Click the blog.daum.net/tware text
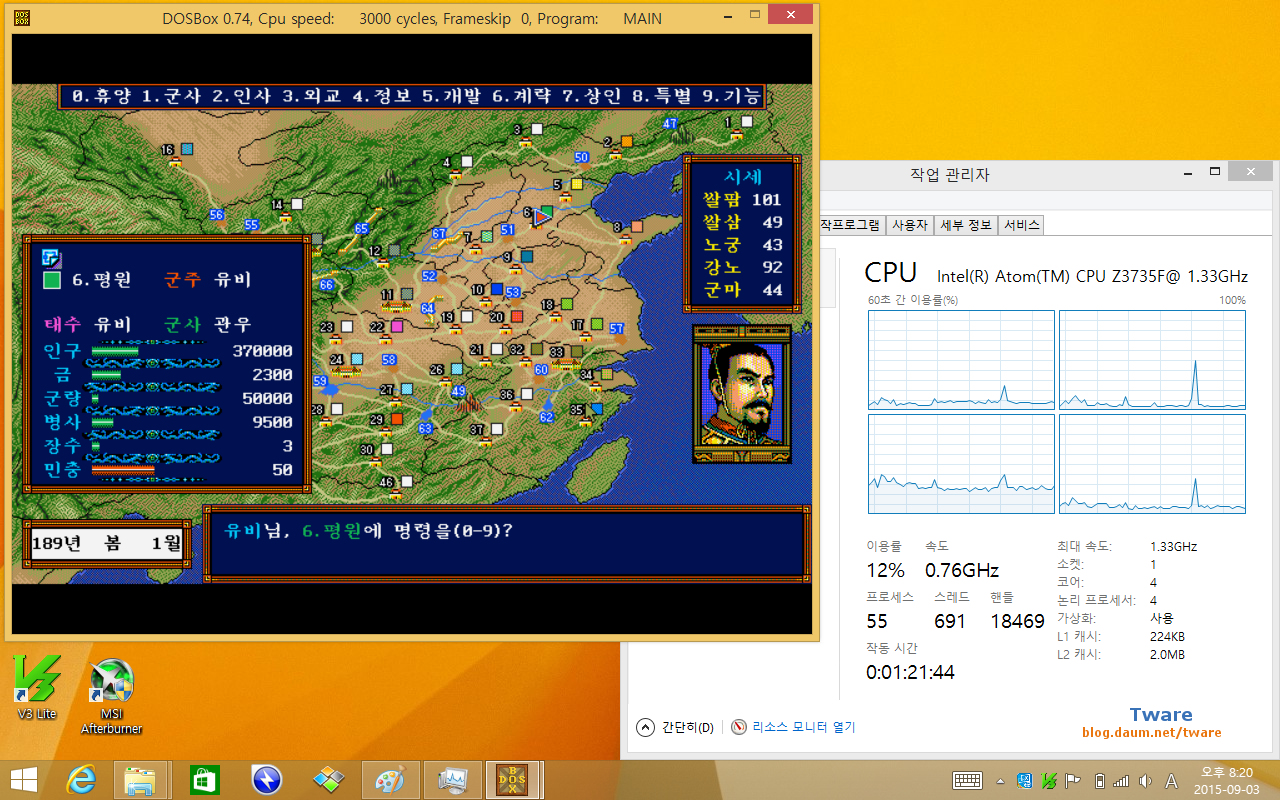1280x800 pixels. tap(1152, 733)
